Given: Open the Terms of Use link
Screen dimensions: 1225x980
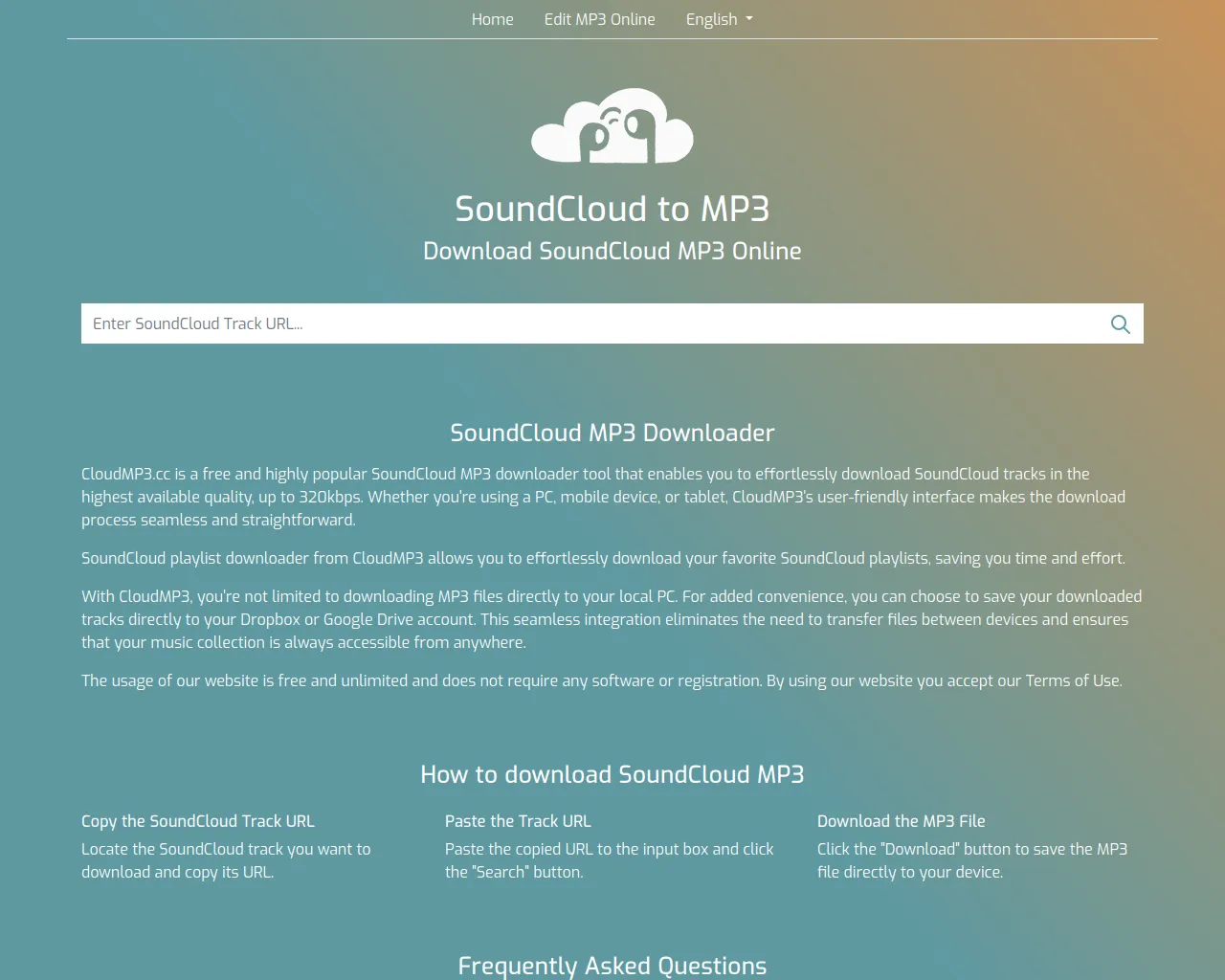Looking at the screenshot, I should tap(1073, 680).
